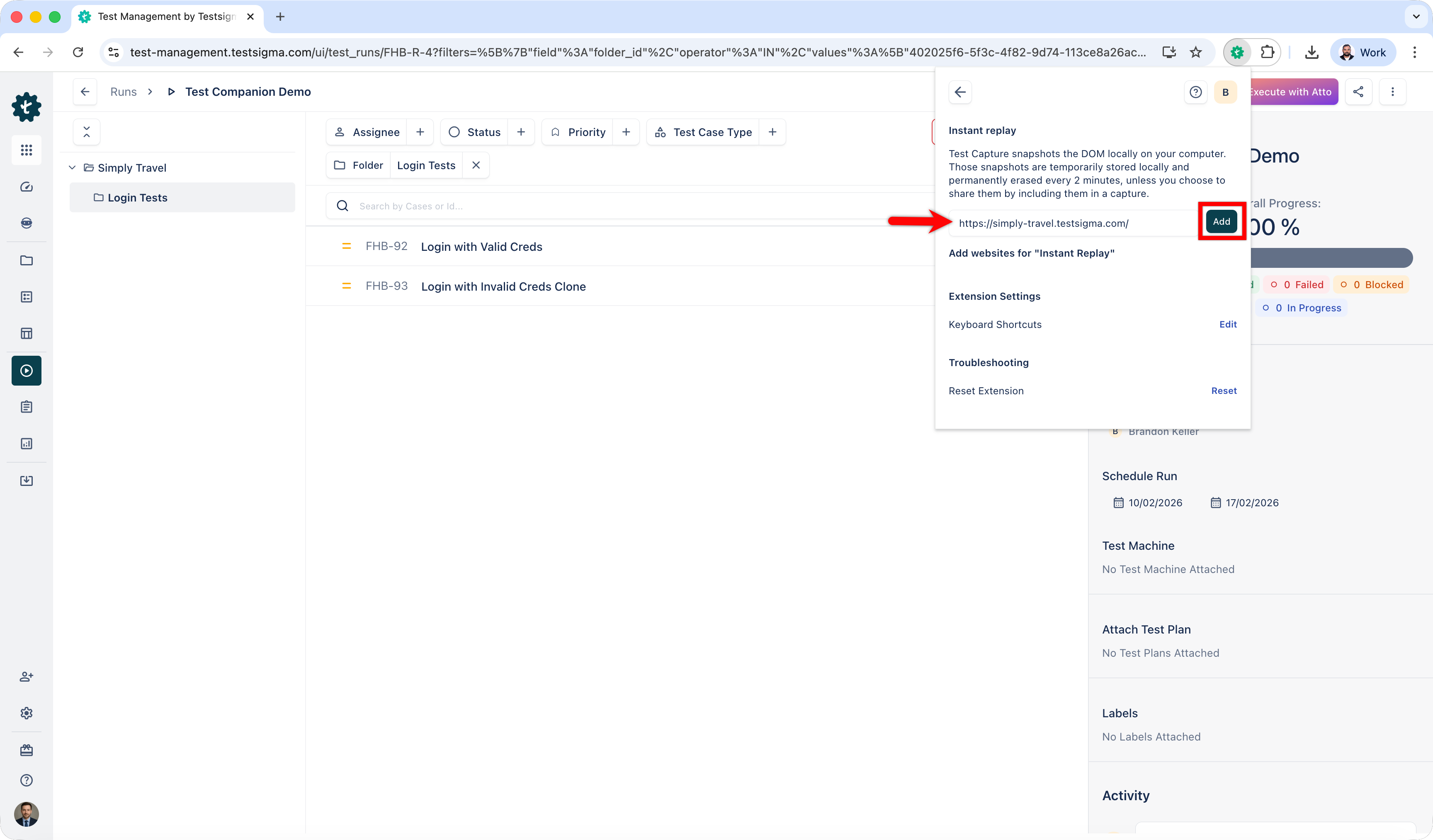Open the Status filter plus button

(x=521, y=132)
